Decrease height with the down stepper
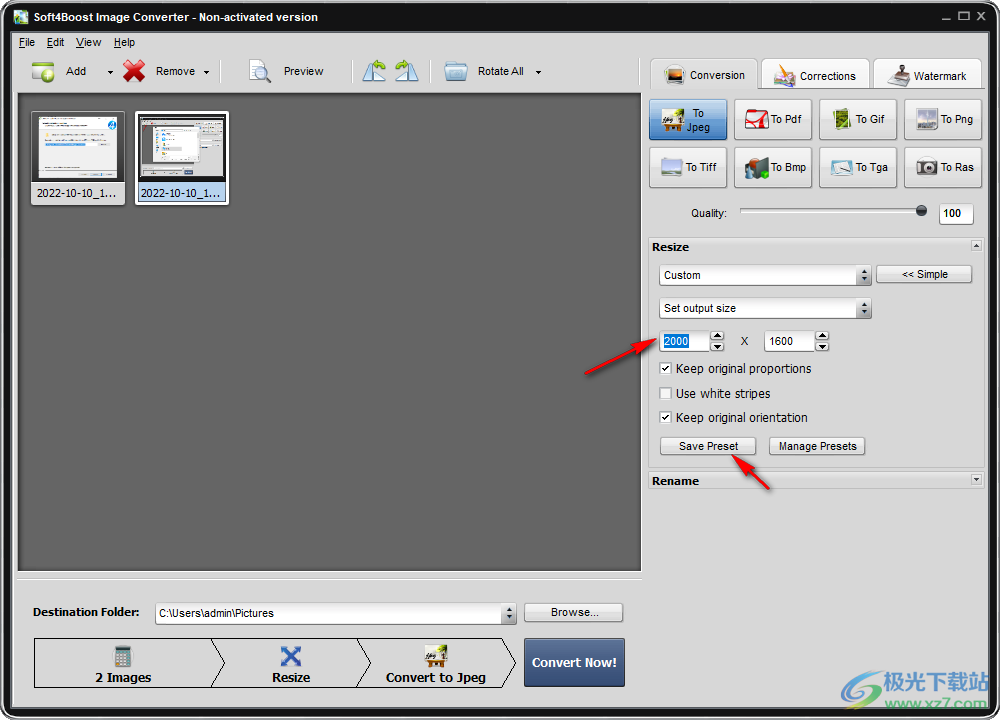The width and height of the screenshot is (1000, 720). point(822,346)
